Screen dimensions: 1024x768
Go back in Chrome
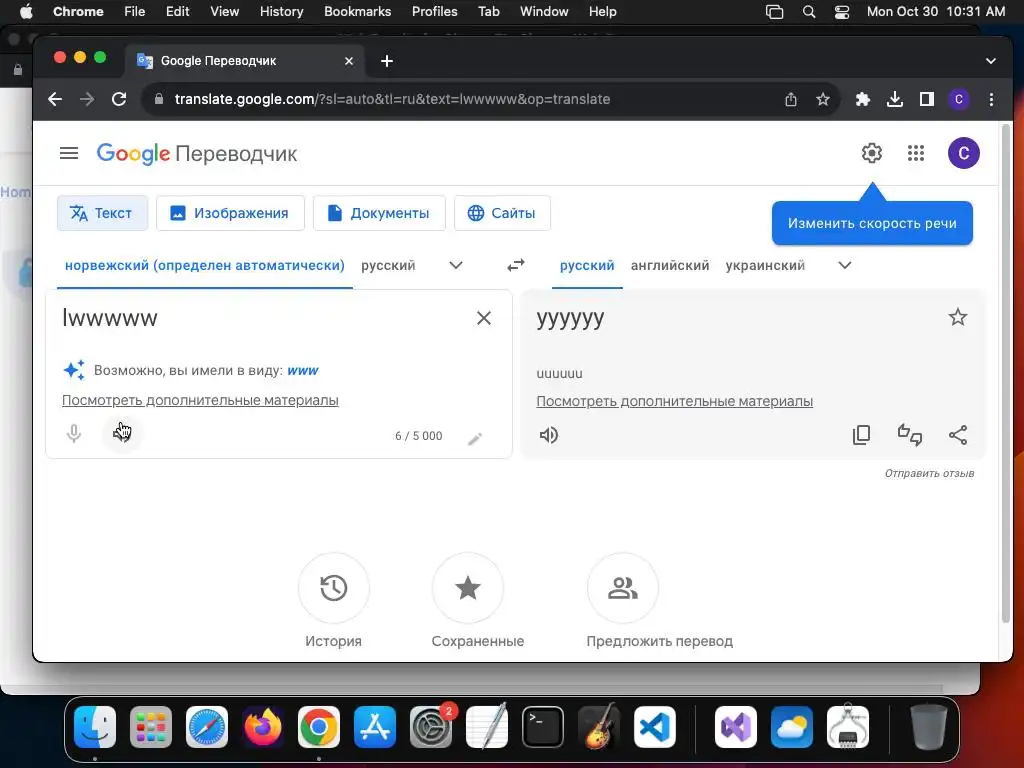[55, 99]
